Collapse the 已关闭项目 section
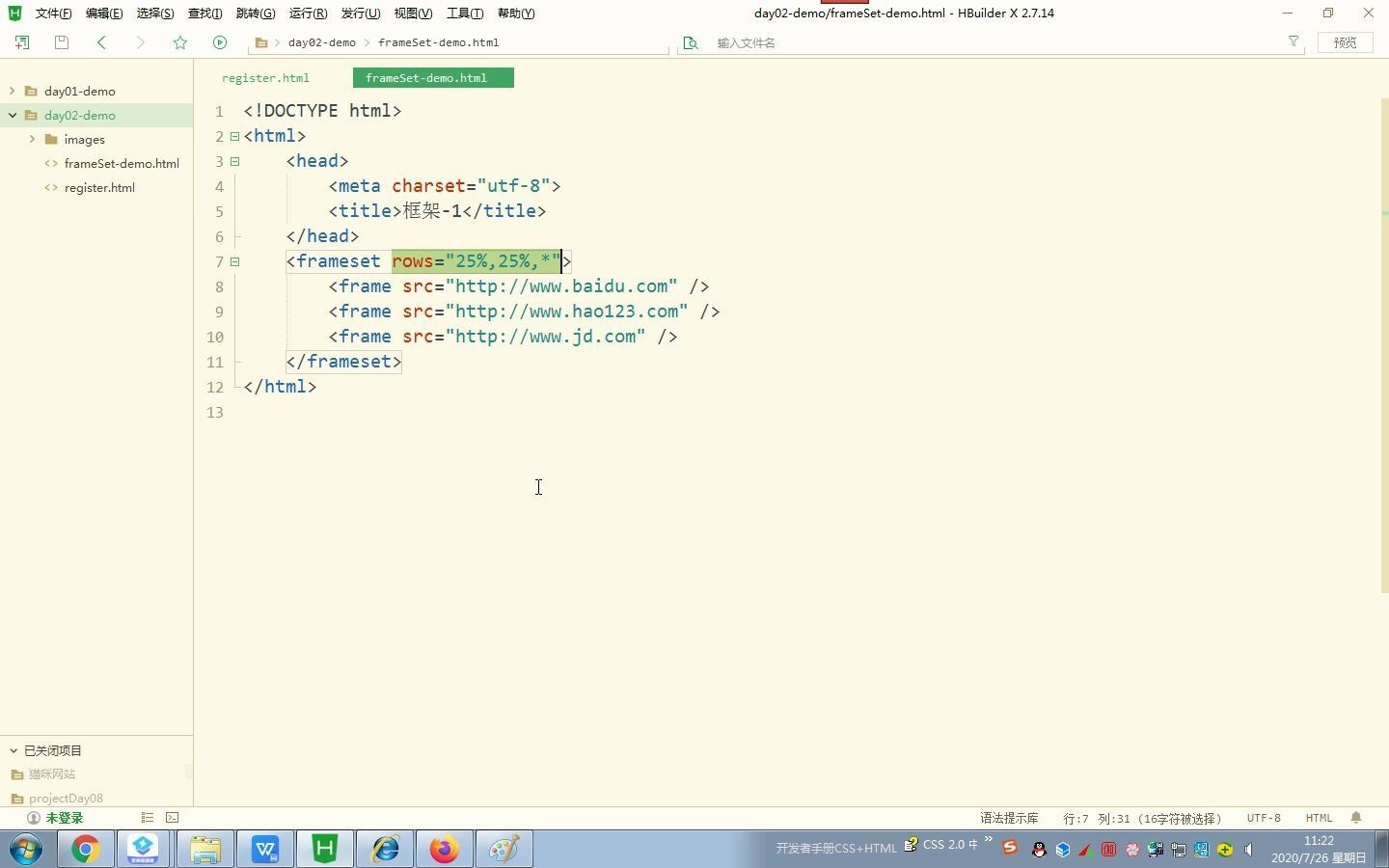The width and height of the screenshot is (1389, 868). [14, 750]
